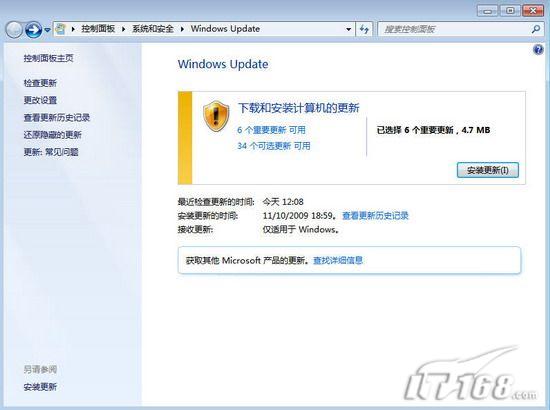Click the Control Panel icon in address bar
Screen dimensions: 550x410
point(61,29)
